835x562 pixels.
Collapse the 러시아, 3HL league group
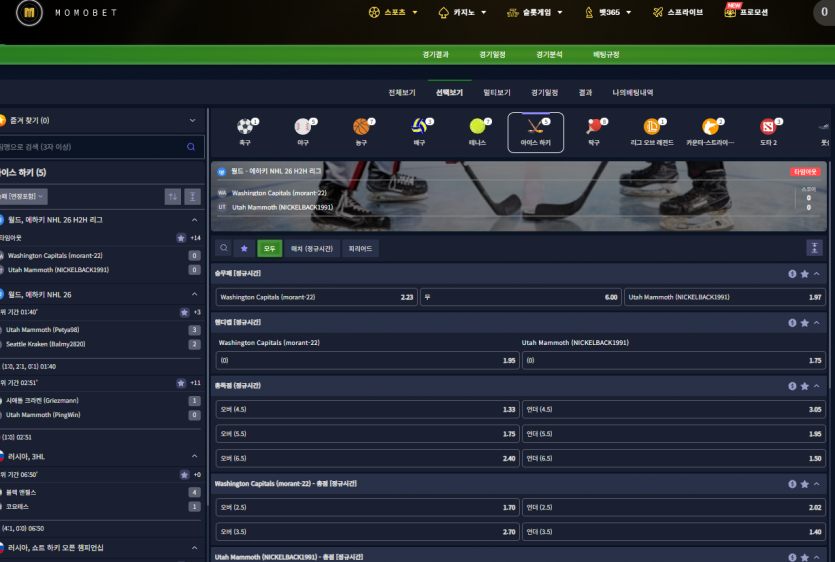coord(194,457)
